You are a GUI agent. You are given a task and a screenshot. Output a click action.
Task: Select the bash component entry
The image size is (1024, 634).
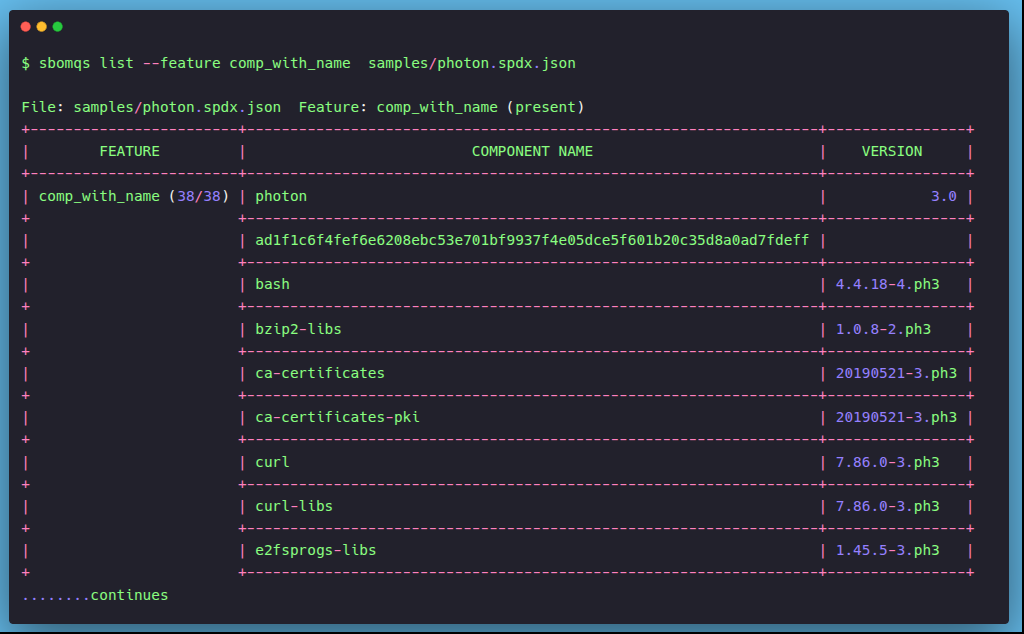pyautogui.click(x=272, y=284)
